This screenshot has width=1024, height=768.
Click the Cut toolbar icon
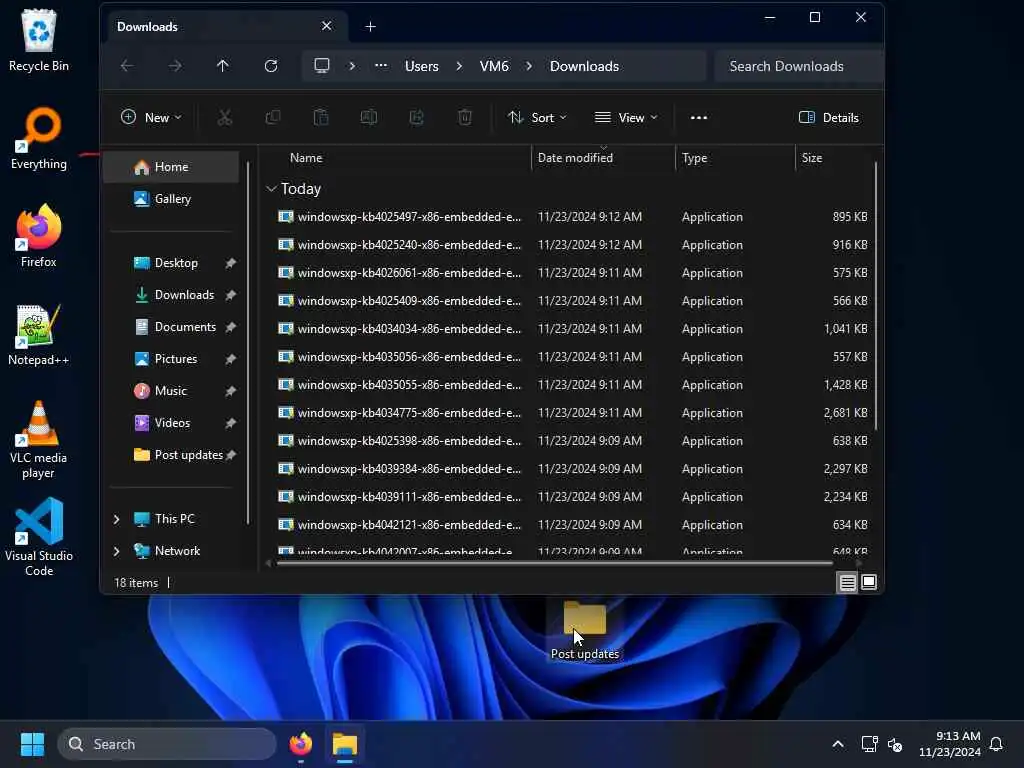pos(225,118)
